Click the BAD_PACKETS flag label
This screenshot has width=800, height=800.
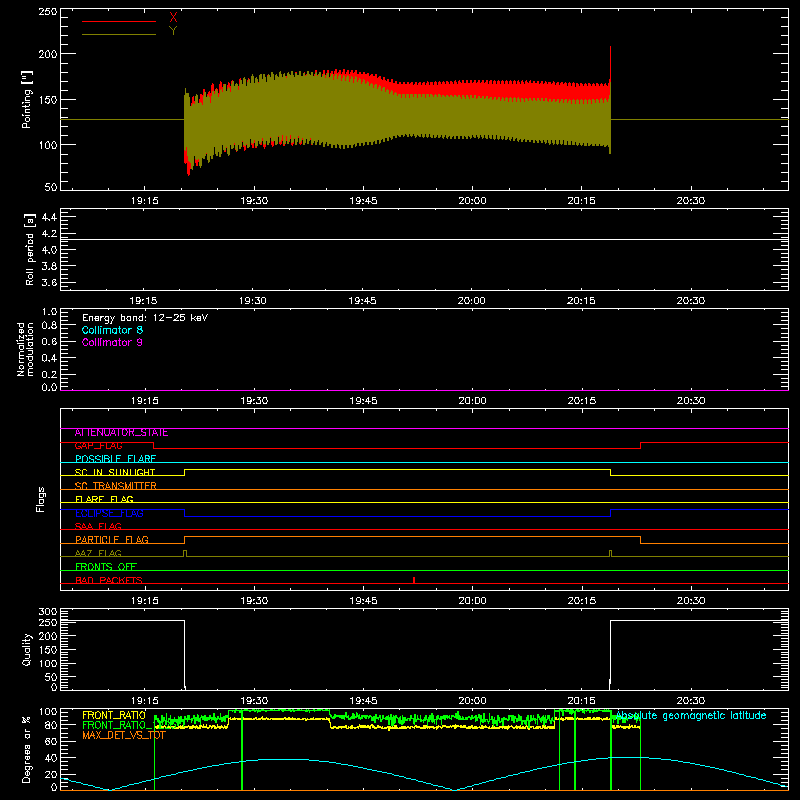109,580
